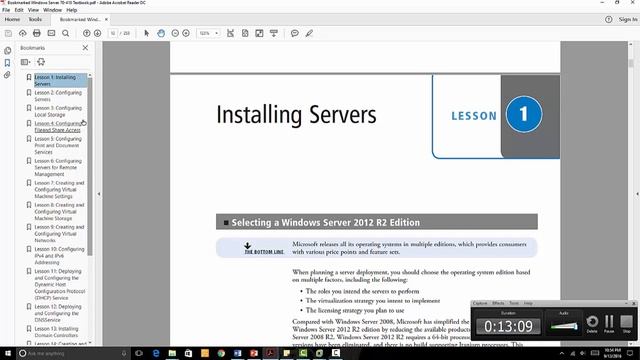Open the find text magnifier icon
The image size is (640, 360).
click(x=65, y=33)
